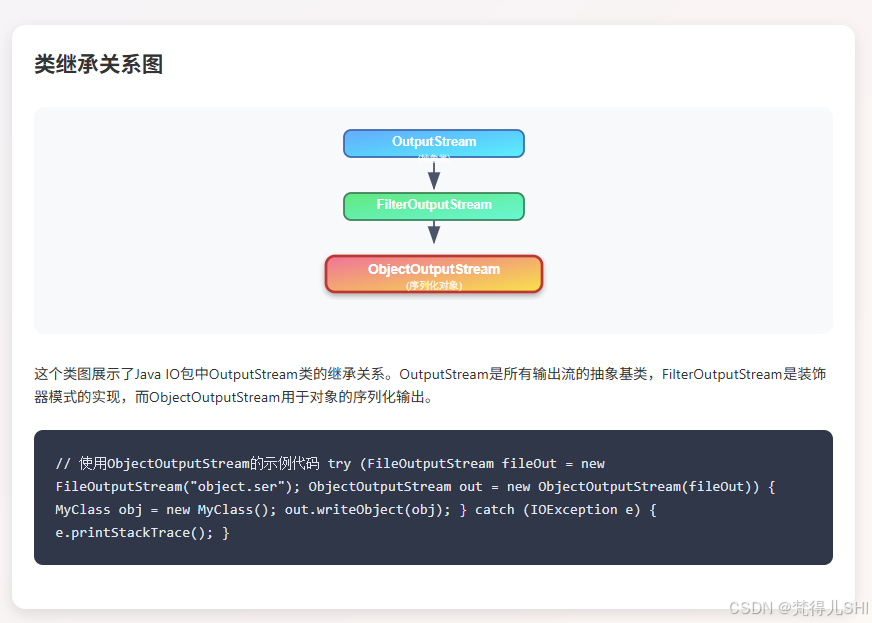The image size is (872, 623).
Task: Select the FilterOutputStream diagram node
Action: pos(434,206)
